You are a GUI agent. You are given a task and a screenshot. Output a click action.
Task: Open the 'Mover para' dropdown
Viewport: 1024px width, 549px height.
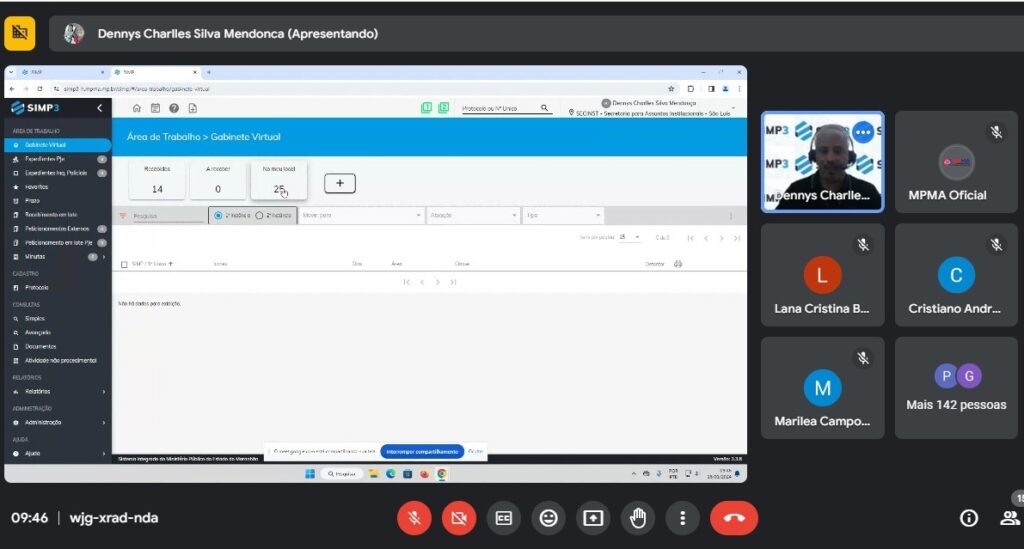coord(361,215)
